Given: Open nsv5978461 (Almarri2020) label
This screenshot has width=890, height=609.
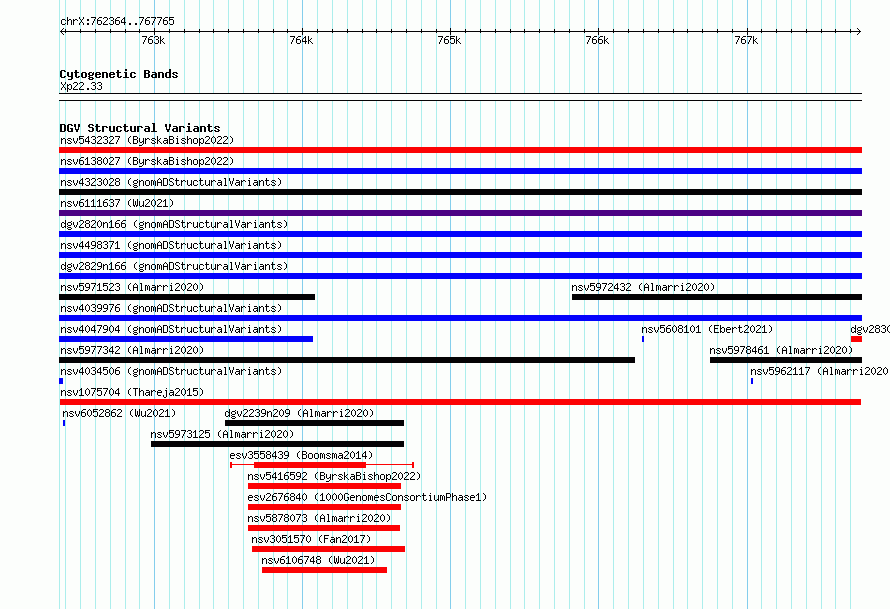Looking at the screenshot, I should tap(781, 350).
